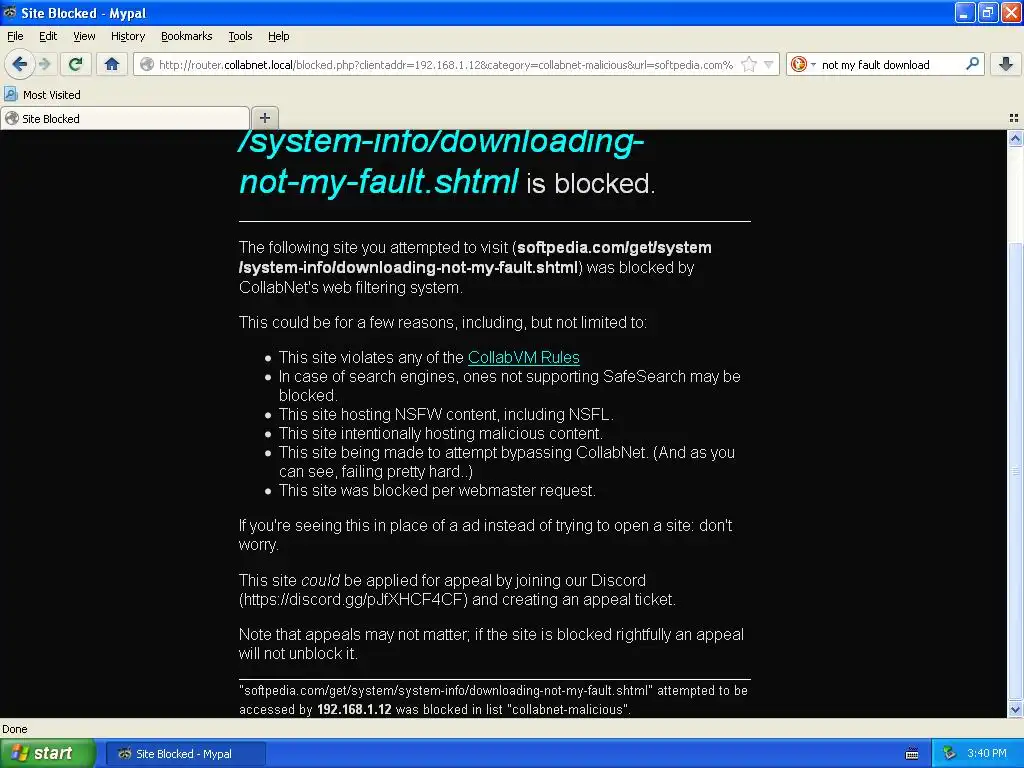Open the Most Visited bookmarks folder
The height and width of the screenshot is (768, 1024).
(x=43, y=95)
